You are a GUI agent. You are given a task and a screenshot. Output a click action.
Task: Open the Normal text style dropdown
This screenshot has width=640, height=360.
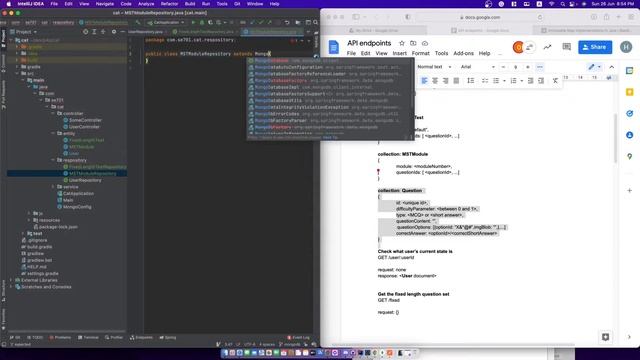coord(434,67)
